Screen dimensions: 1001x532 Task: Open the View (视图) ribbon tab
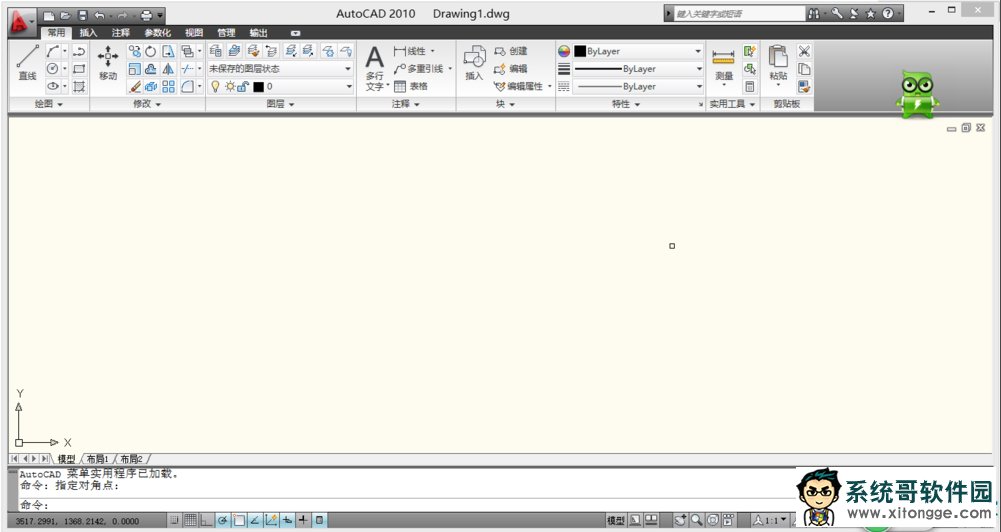tap(193, 33)
